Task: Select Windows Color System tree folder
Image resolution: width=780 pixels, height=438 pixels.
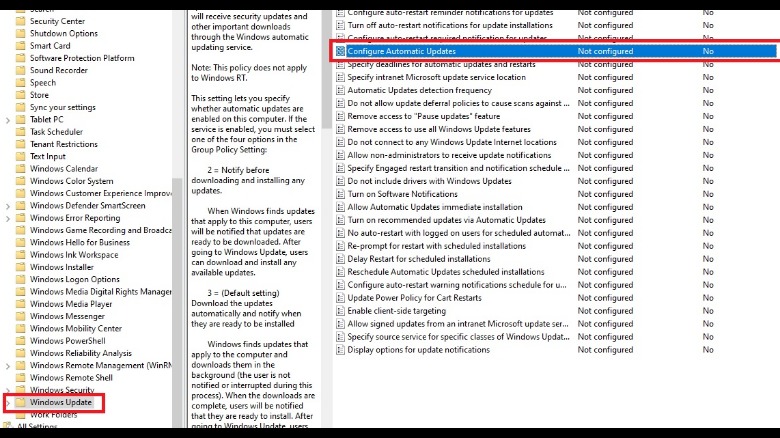Action: click(72, 181)
